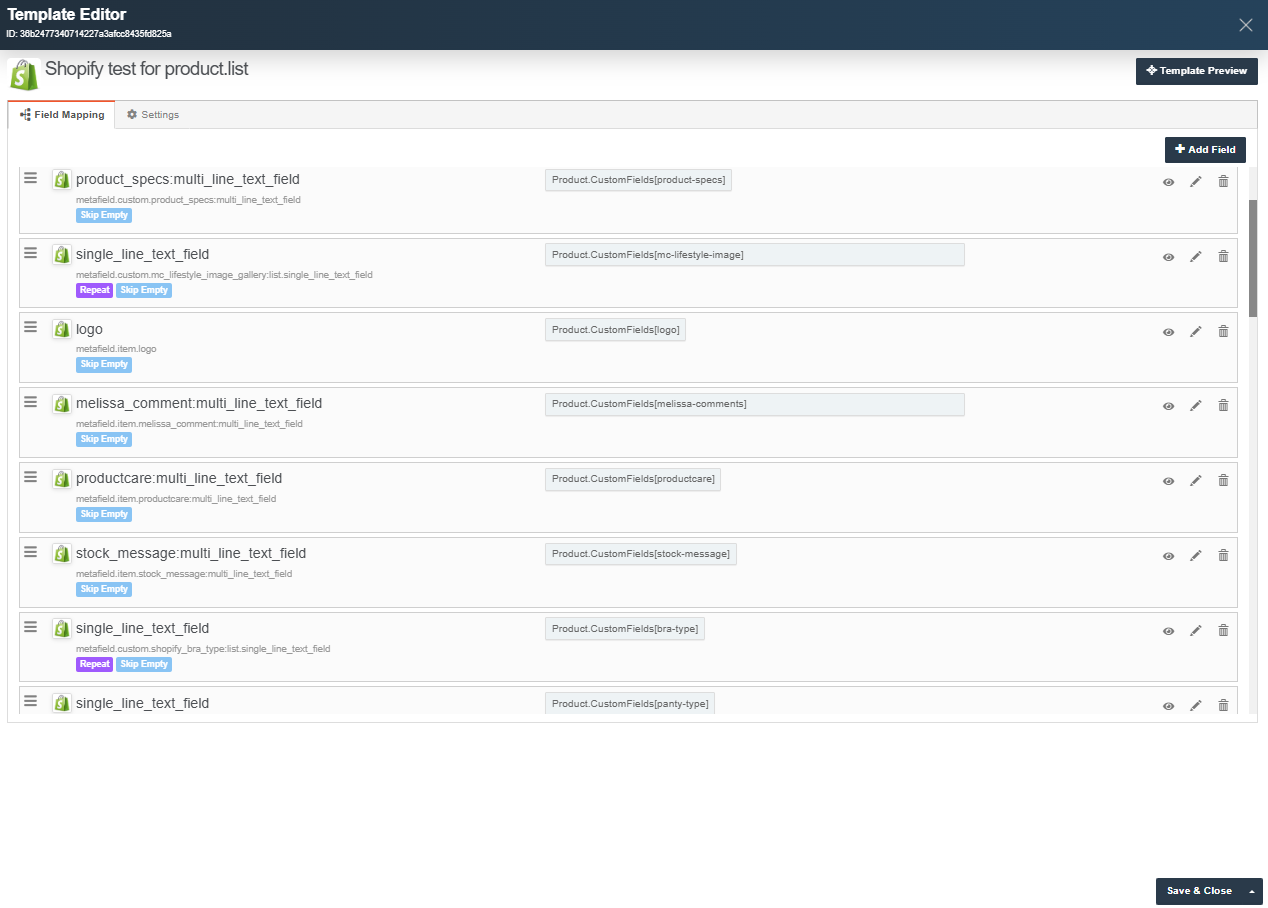Click Repeat badge on shopify_bra_type row

click(94, 664)
